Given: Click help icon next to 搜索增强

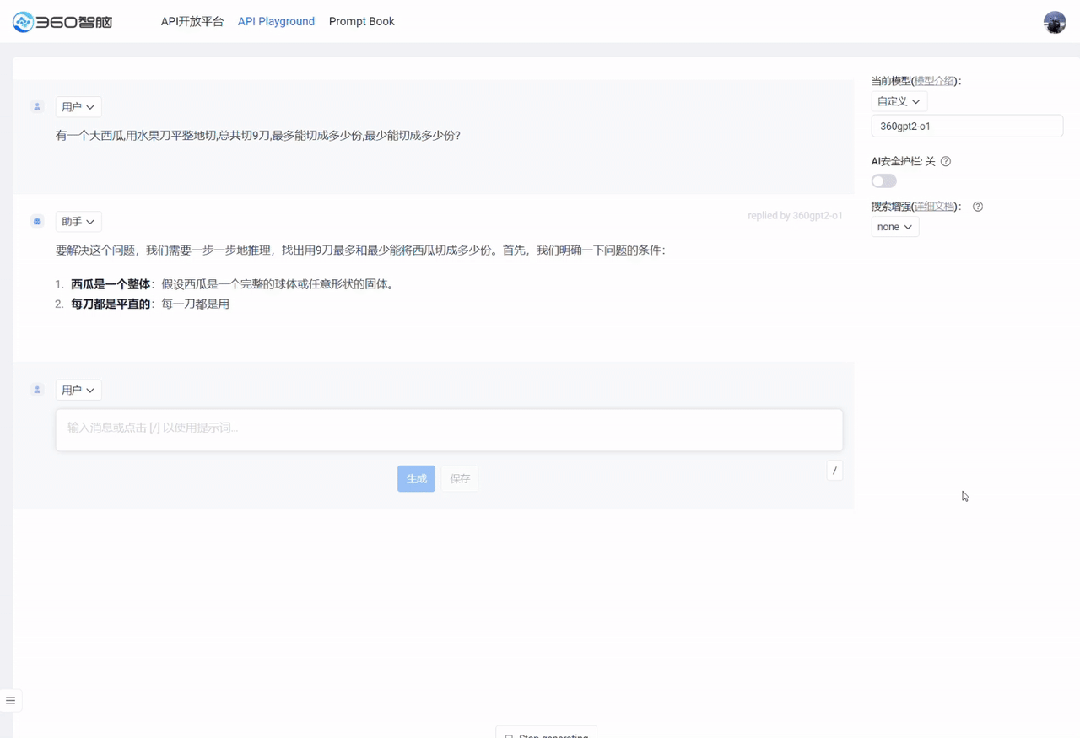Looking at the screenshot, I should 977,207.
